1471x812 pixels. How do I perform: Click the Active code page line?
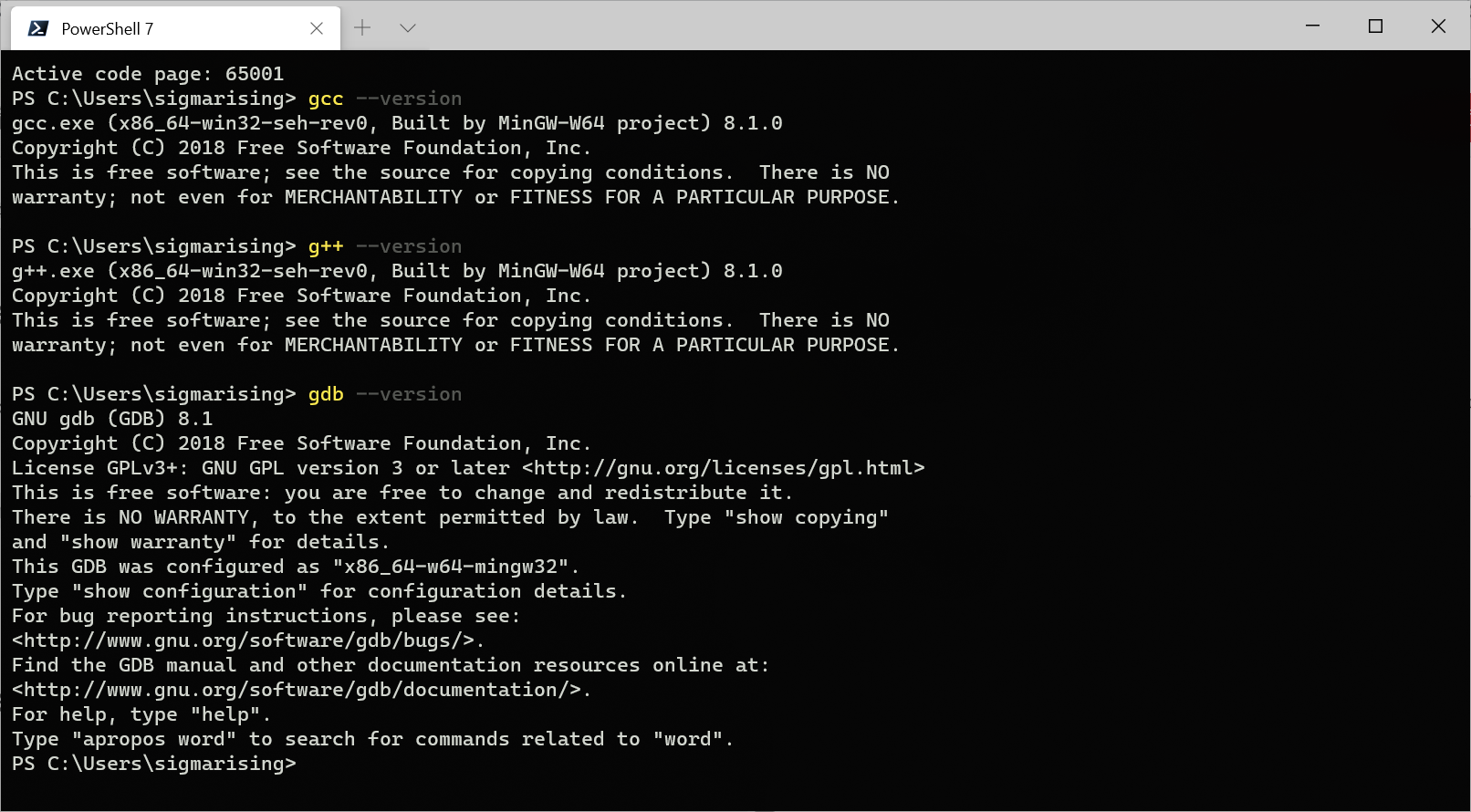(x=147, y=73)
